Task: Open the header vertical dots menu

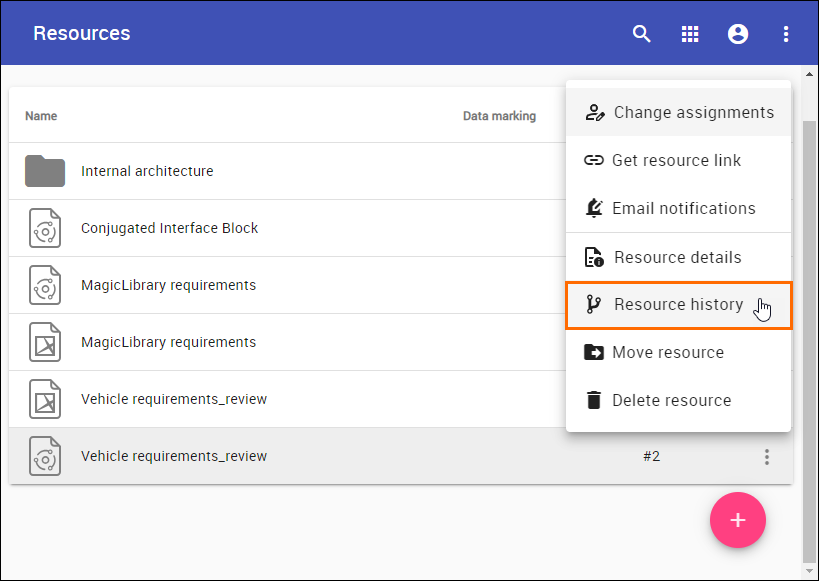Action: tap(786, 34)
